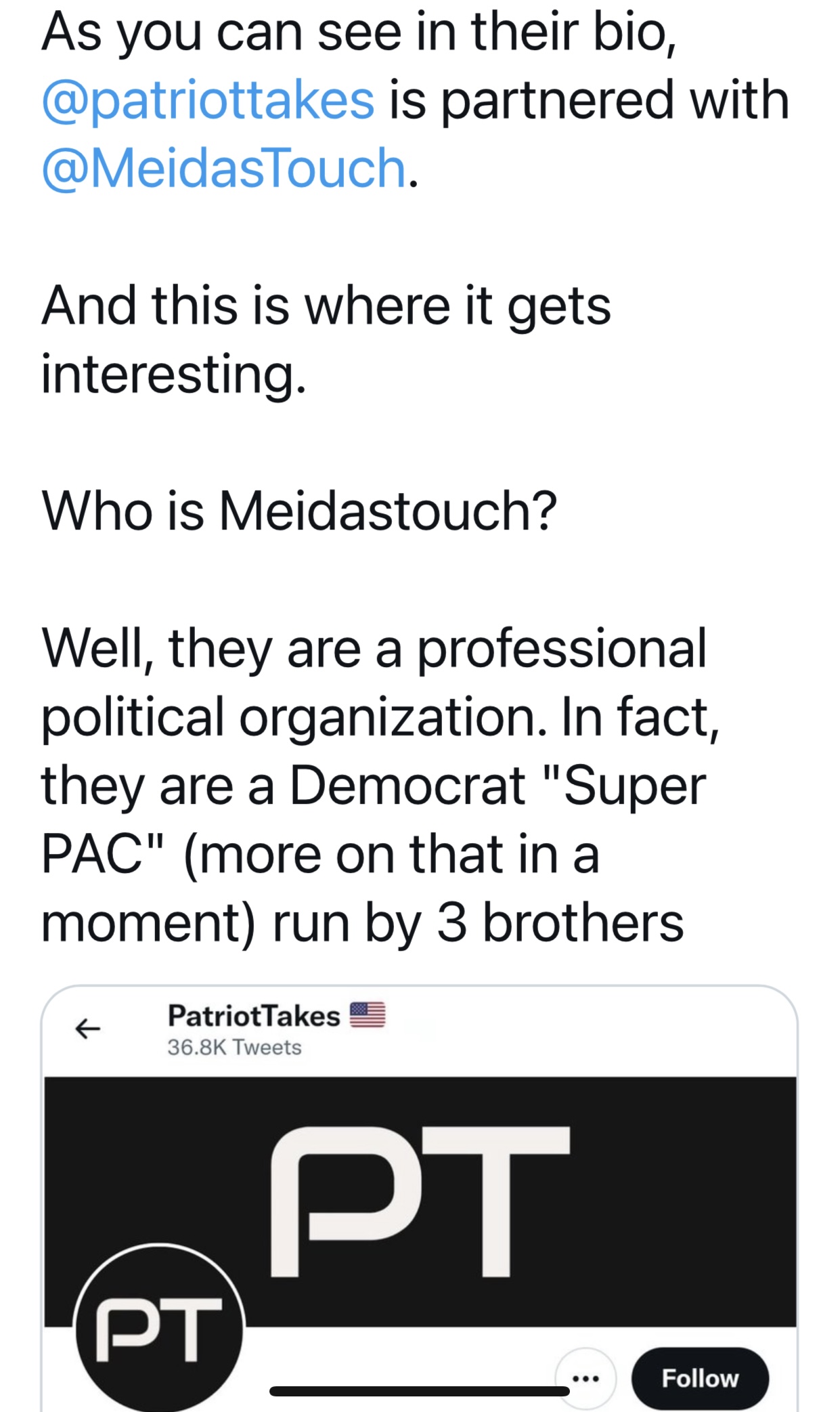Open the @patriottakes mention link
The width and height of the screenshot is (840, 1412).
click(208, 100)
